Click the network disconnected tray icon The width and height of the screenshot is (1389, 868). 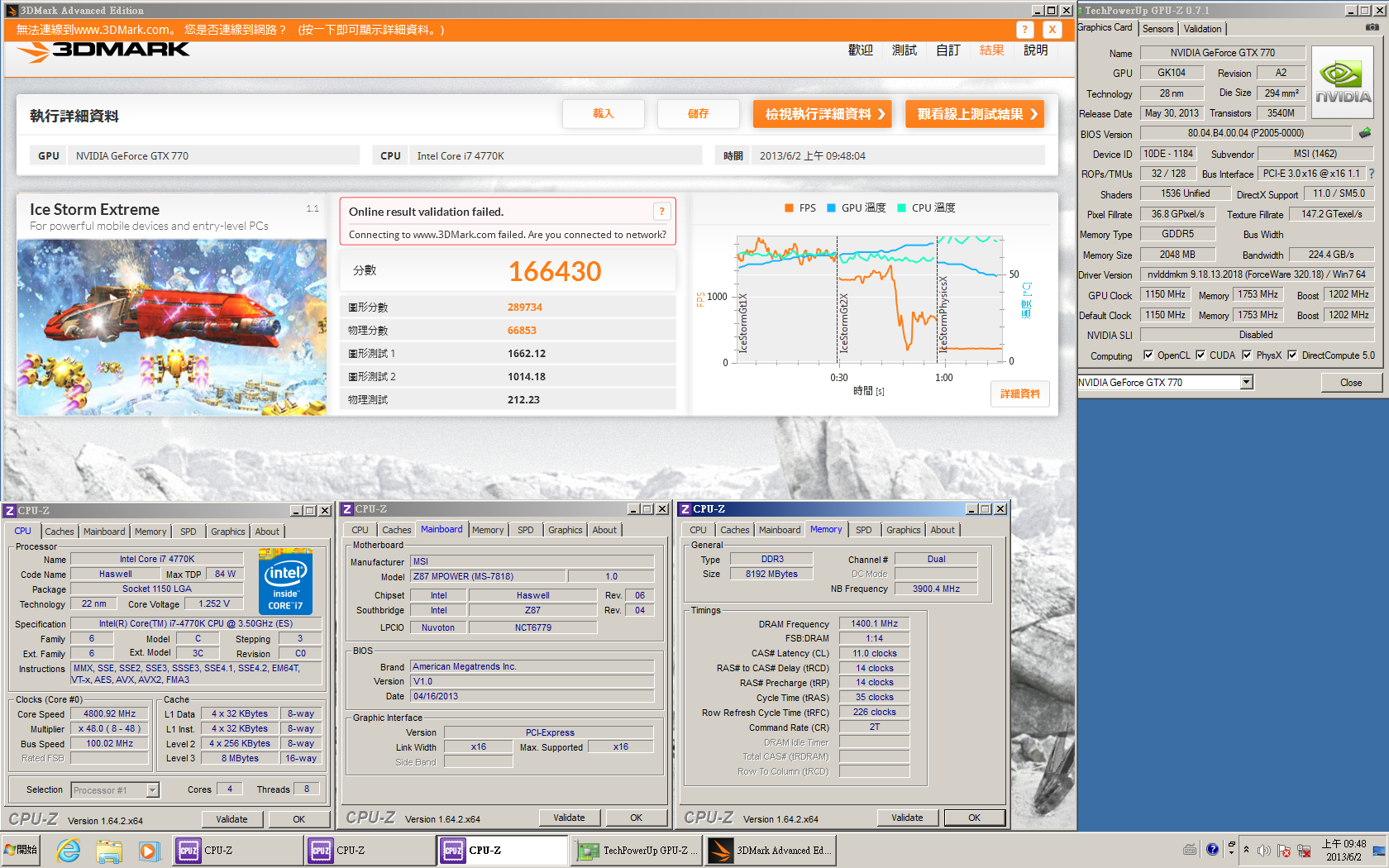coord(1304,851)
